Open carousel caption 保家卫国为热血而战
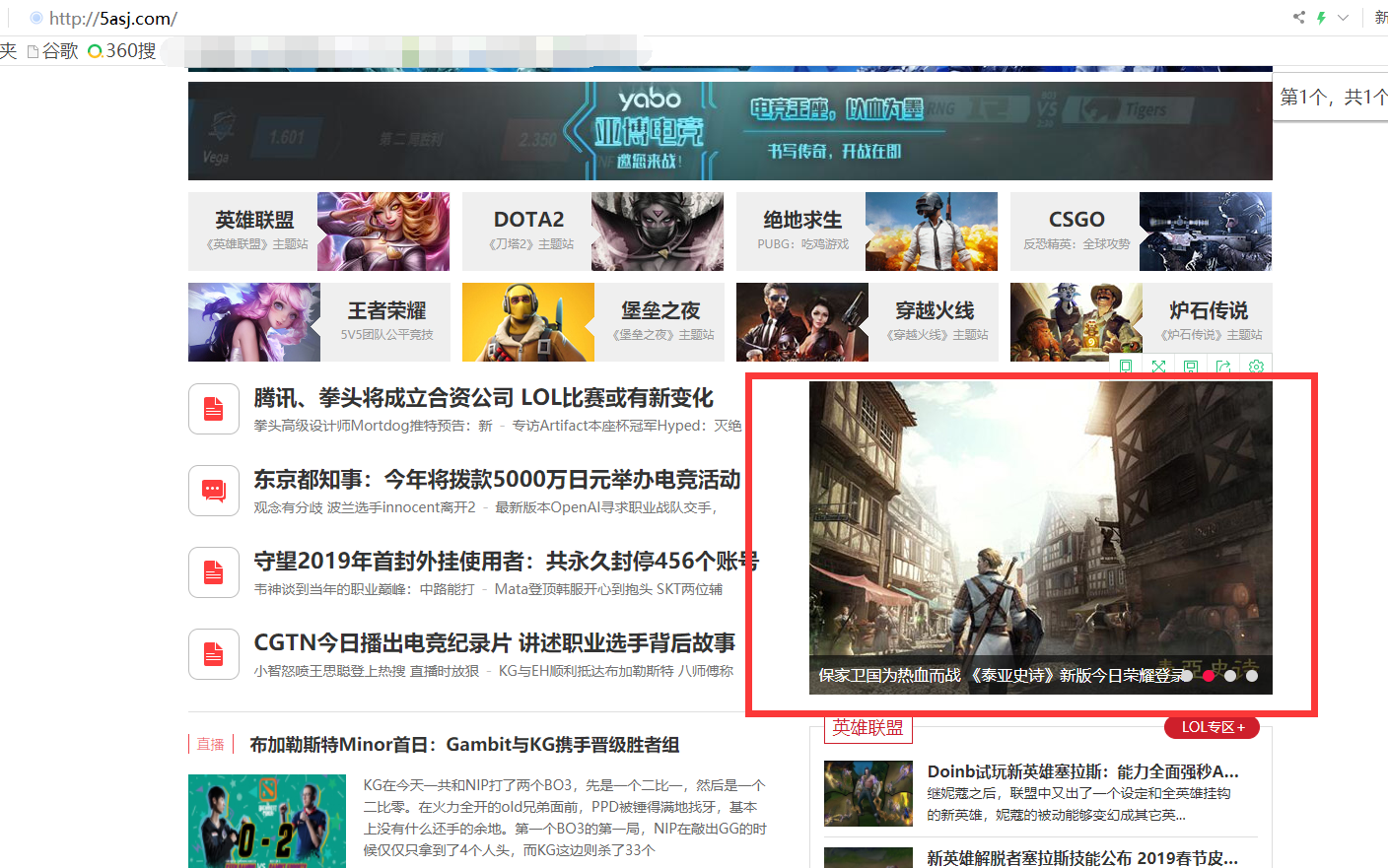1388x868 pixels. click(x=1000, y=676)
